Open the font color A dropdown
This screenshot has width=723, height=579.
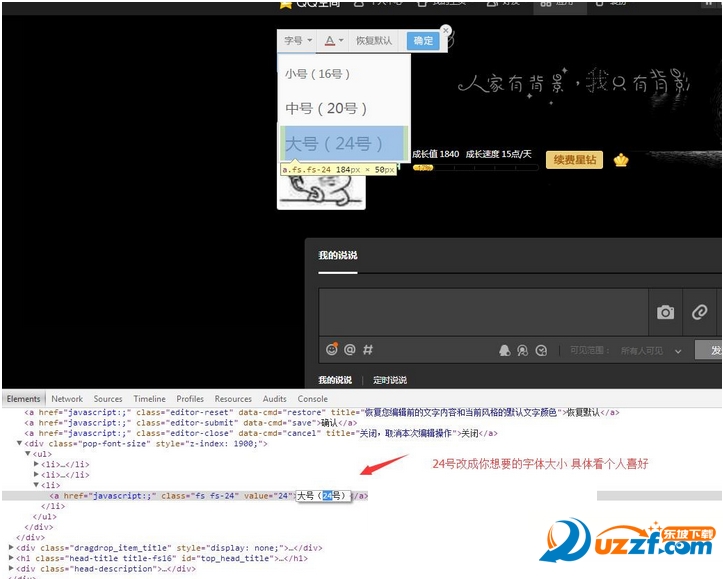click(334, 41)
